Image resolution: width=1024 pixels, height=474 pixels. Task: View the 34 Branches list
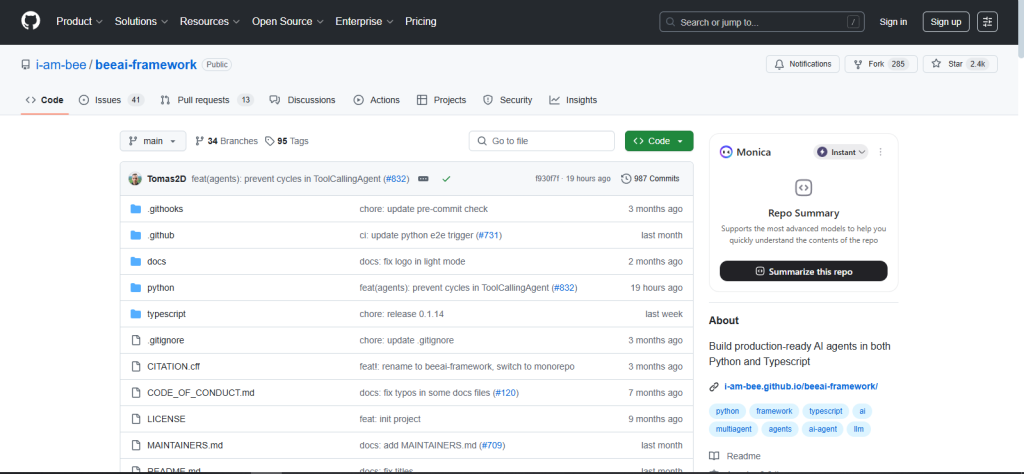point(227,141)
